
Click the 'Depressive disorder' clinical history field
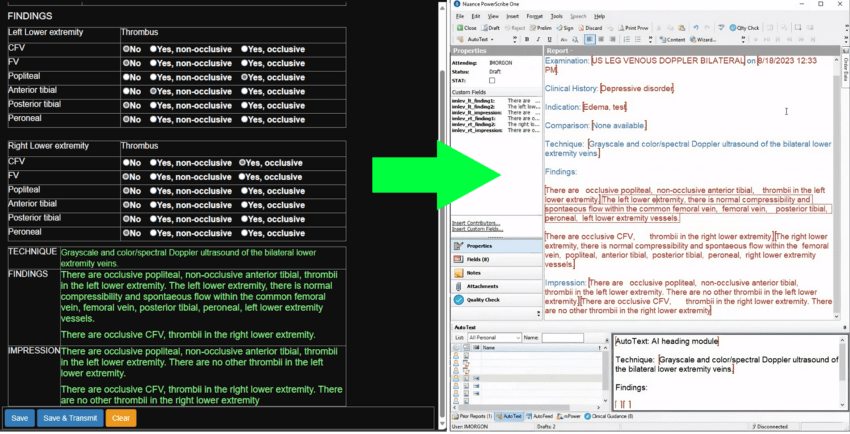point(636,88)
